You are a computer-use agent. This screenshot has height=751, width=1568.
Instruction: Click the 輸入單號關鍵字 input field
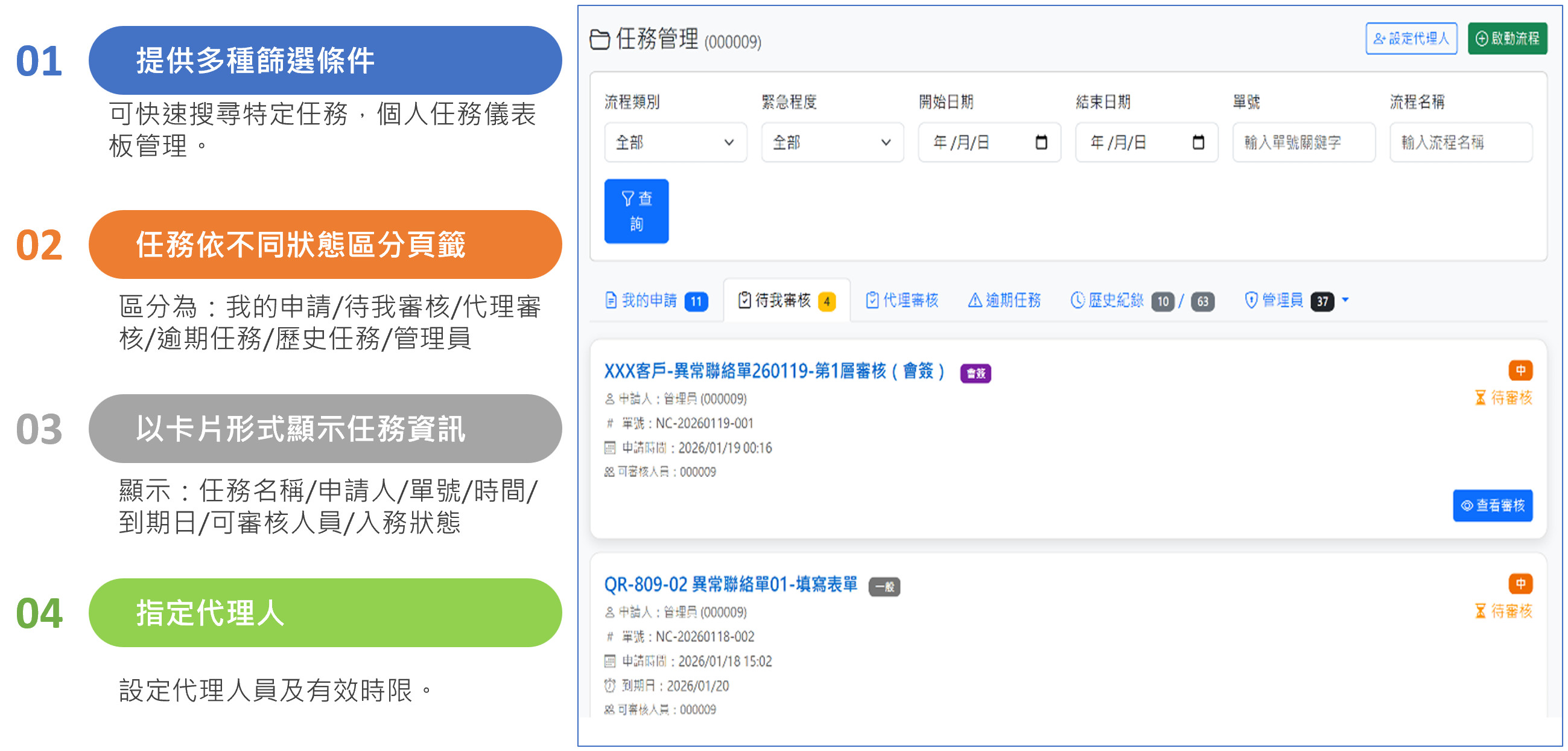pyautogui.click(x=1303, y=142)
